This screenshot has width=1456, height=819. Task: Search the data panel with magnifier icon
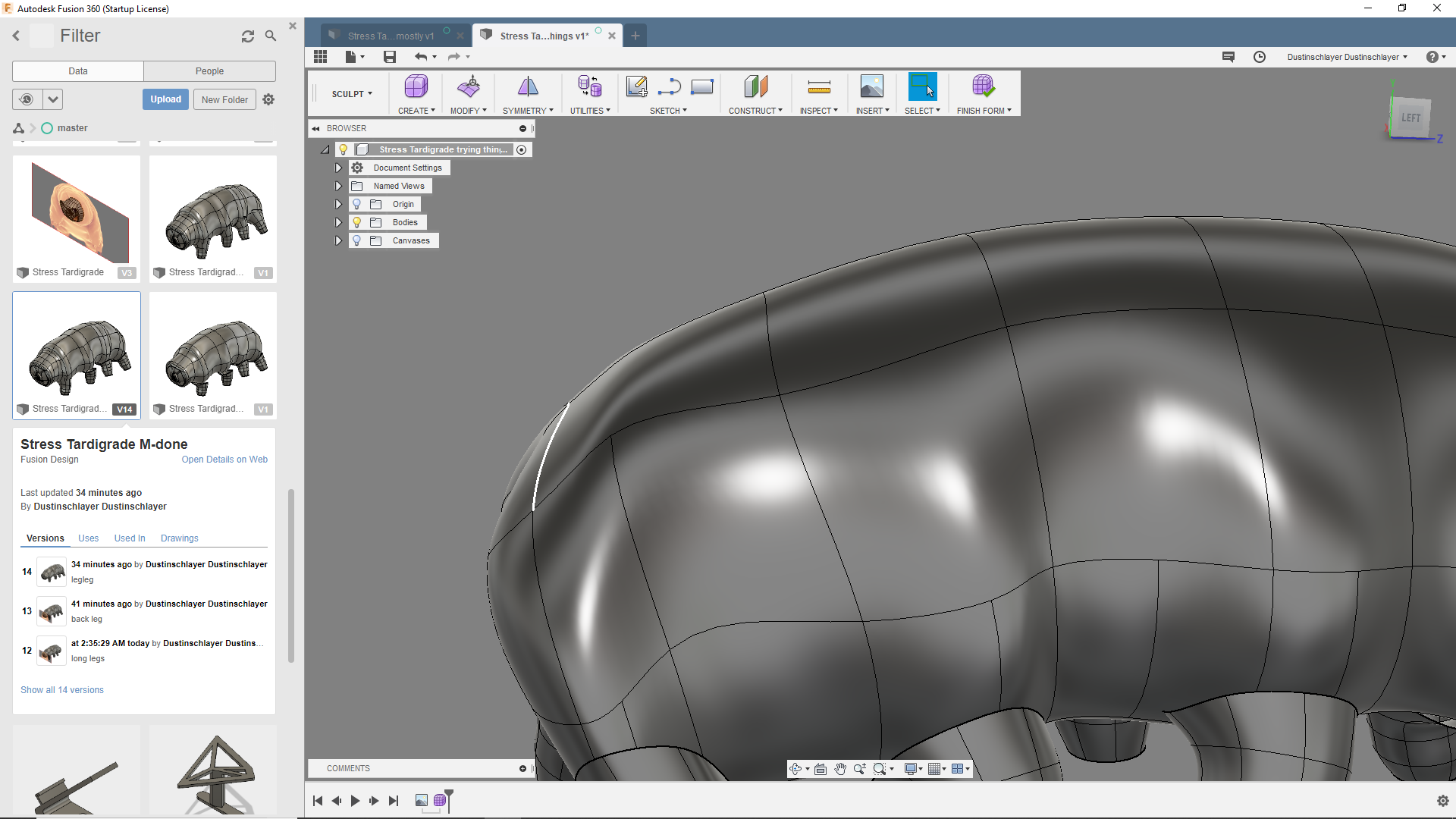(x=271, y=36)
